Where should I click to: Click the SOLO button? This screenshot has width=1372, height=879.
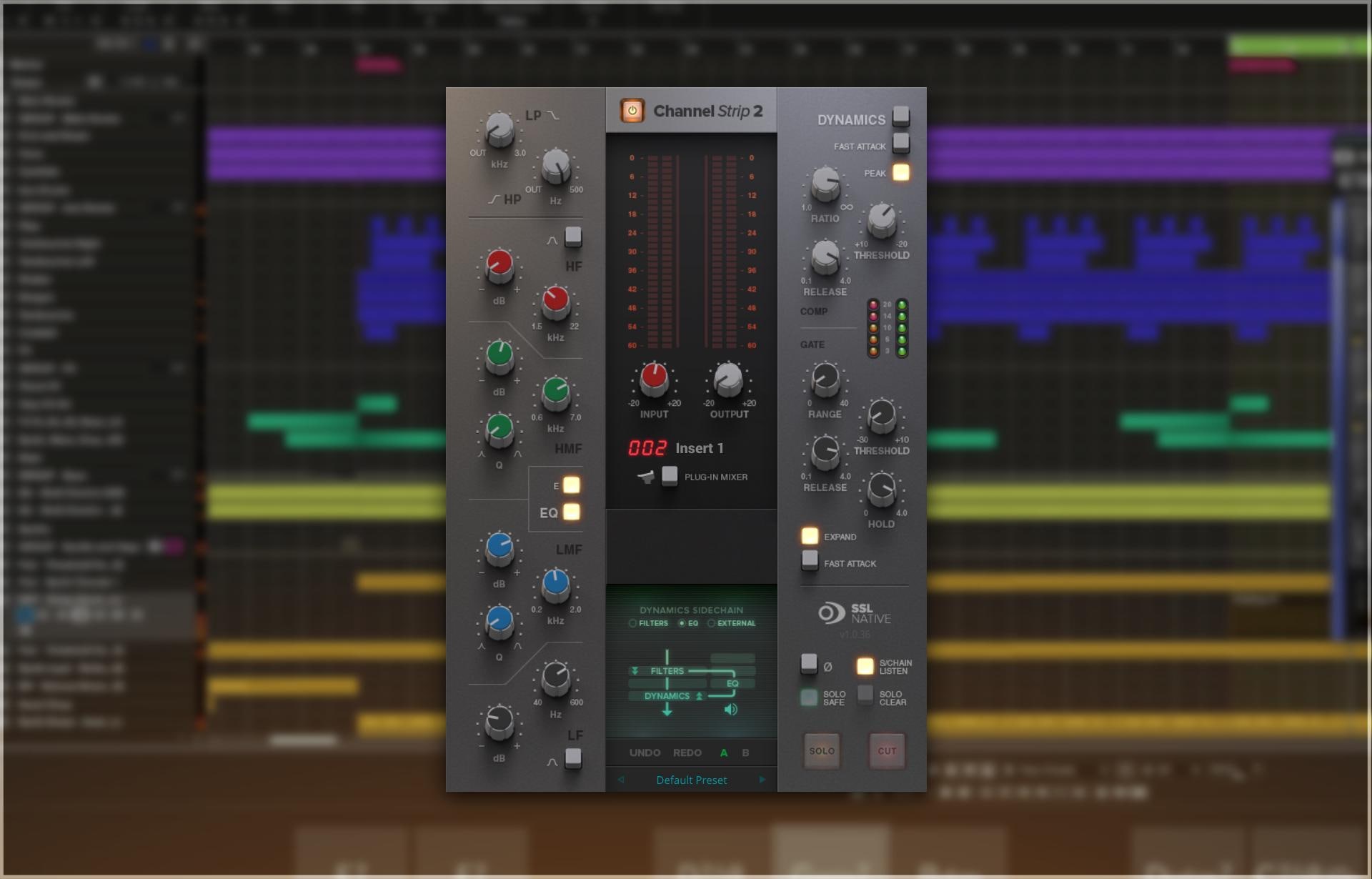(822, 751)
